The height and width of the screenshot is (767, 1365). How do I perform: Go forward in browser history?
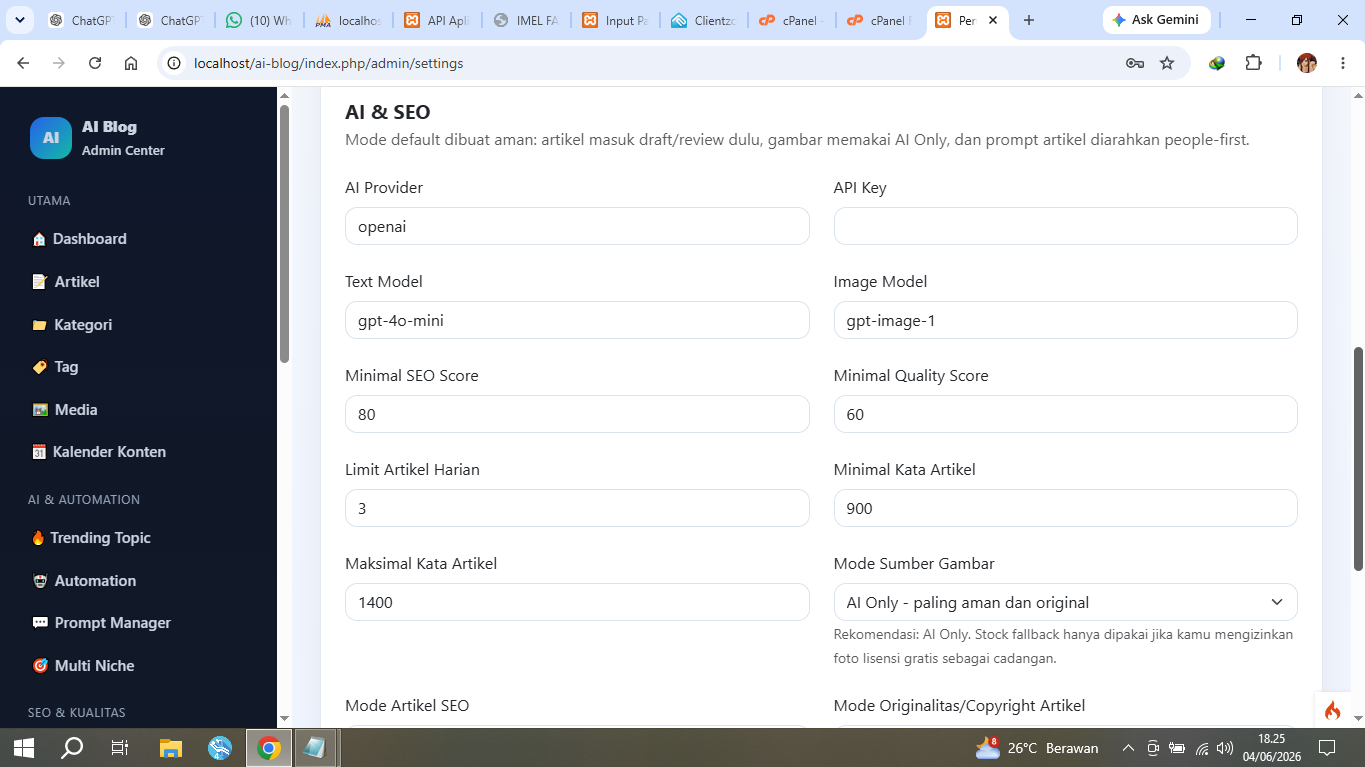pyautogui.click(x=59, y=63)
